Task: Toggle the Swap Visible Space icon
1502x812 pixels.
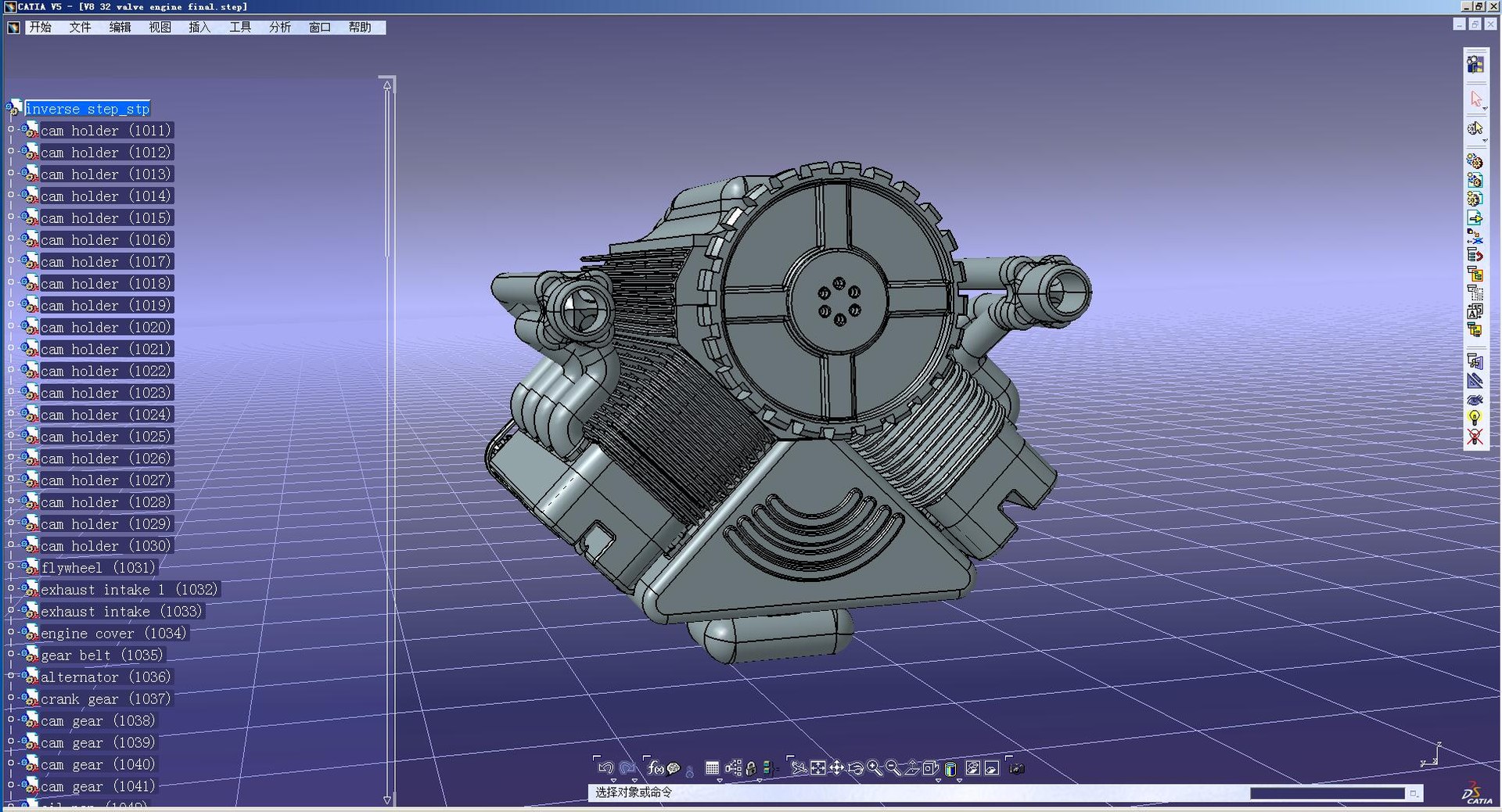Action: pyautogui.click(x=992, y=768)
